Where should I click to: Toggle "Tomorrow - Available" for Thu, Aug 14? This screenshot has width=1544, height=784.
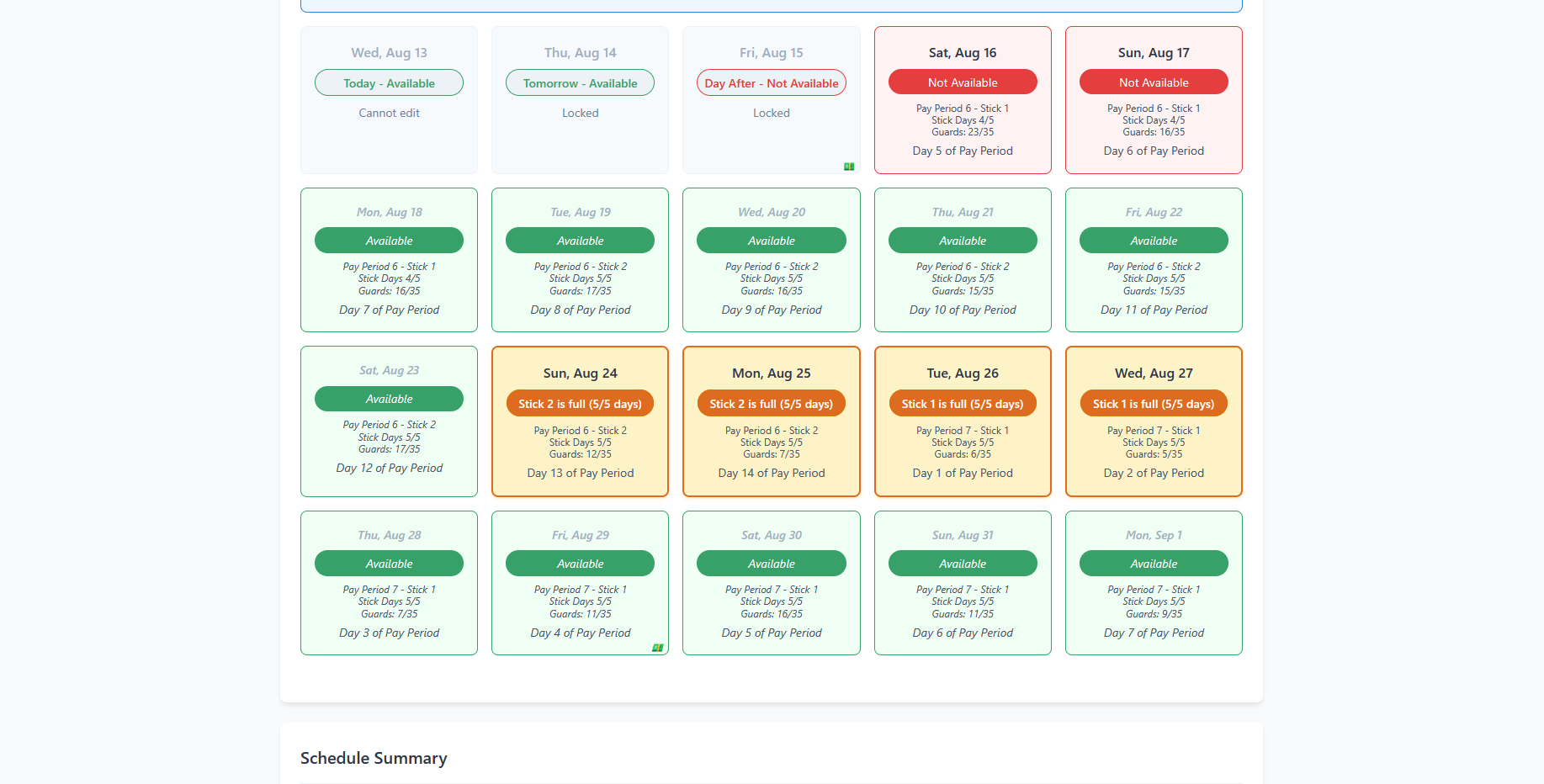pyautogui.click(x=580, y=82)
